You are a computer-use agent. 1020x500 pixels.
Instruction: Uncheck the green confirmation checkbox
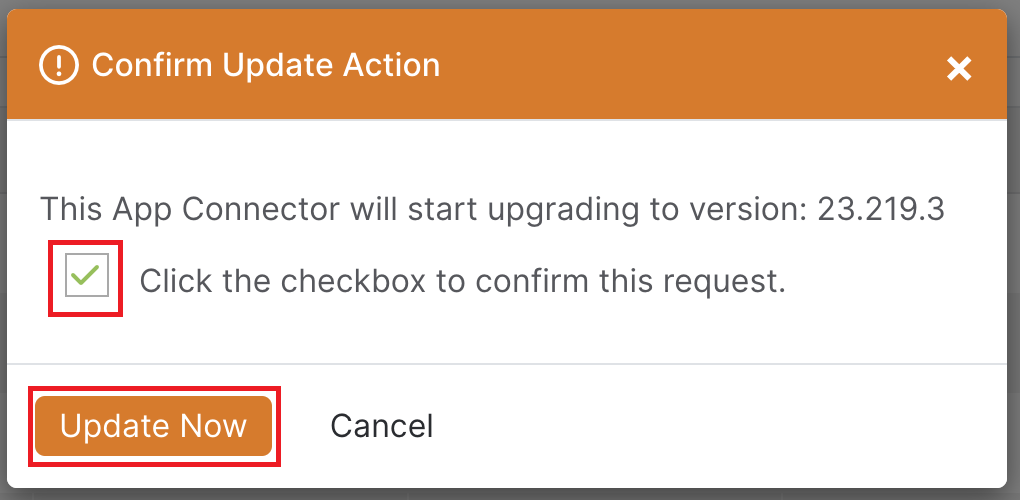(87, 275)
